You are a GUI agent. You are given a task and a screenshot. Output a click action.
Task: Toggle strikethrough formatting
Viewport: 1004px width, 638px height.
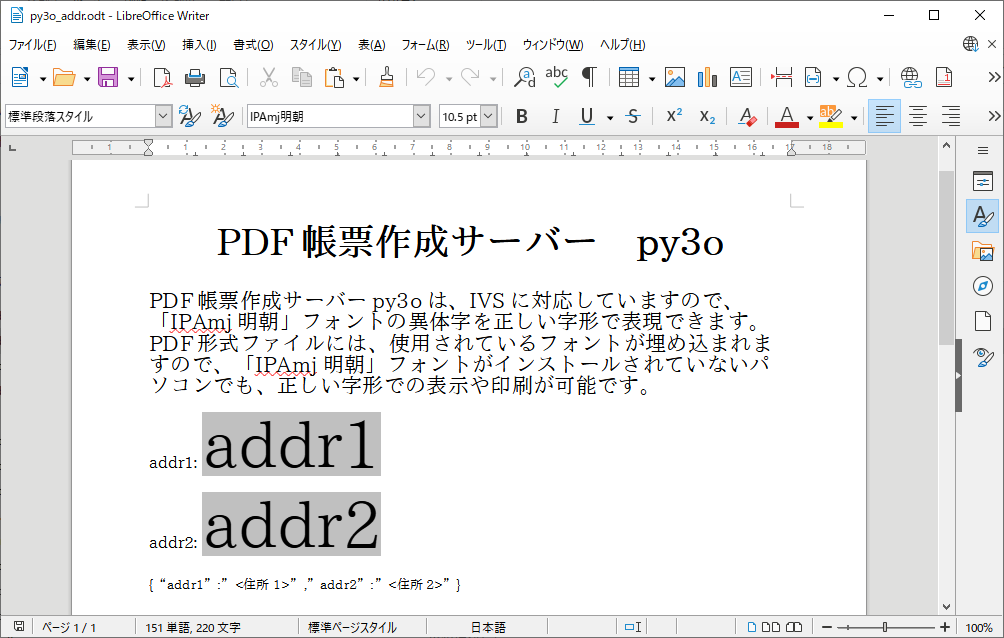633,116
